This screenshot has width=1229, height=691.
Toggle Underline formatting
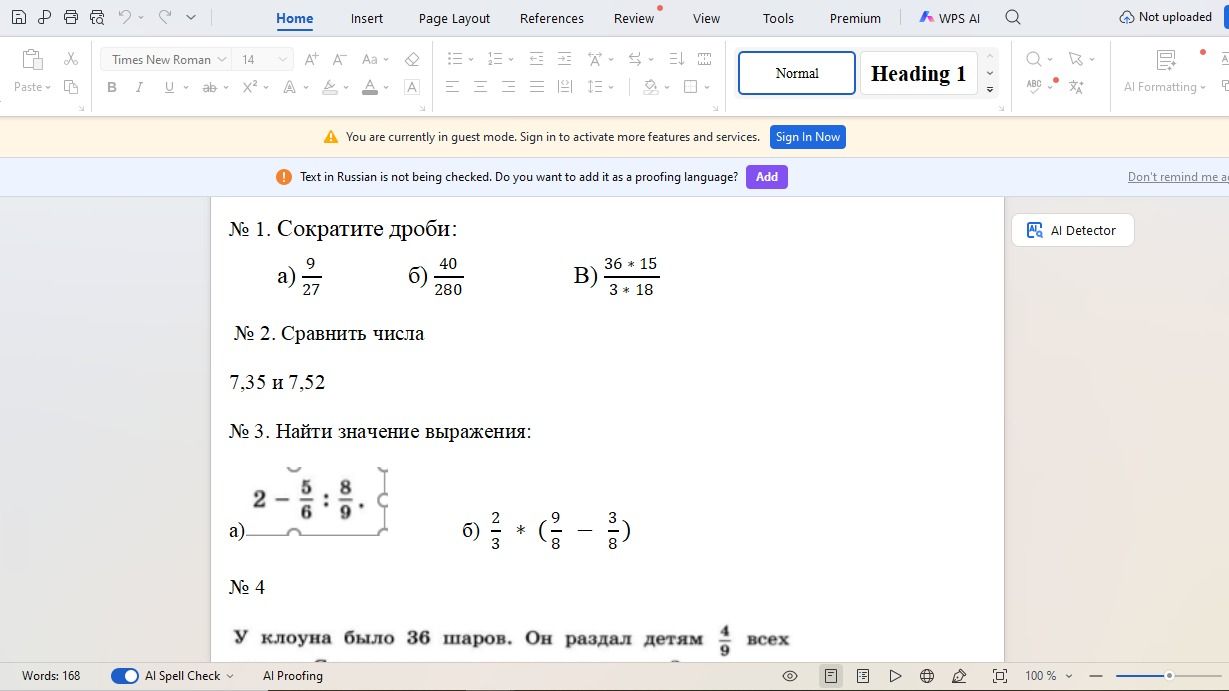[169, 87]
